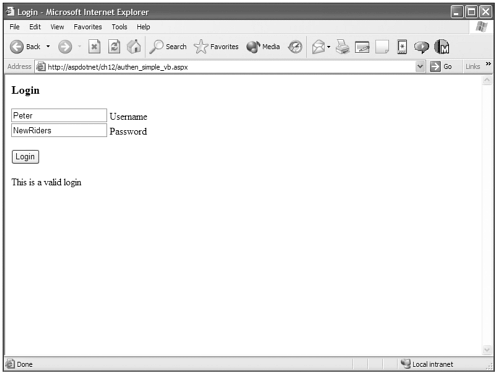Open the Favorites menu
The image size is (498, 374).
(x=88, y=27)
